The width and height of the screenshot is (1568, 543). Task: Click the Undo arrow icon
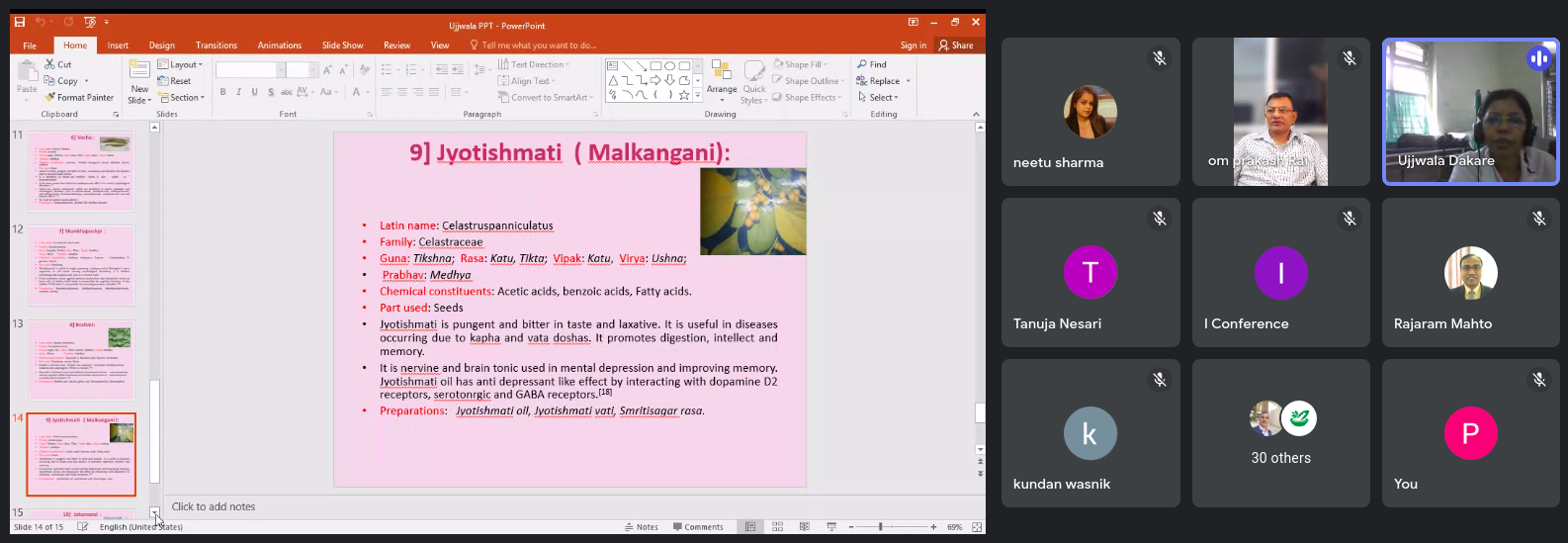point(41,22)
